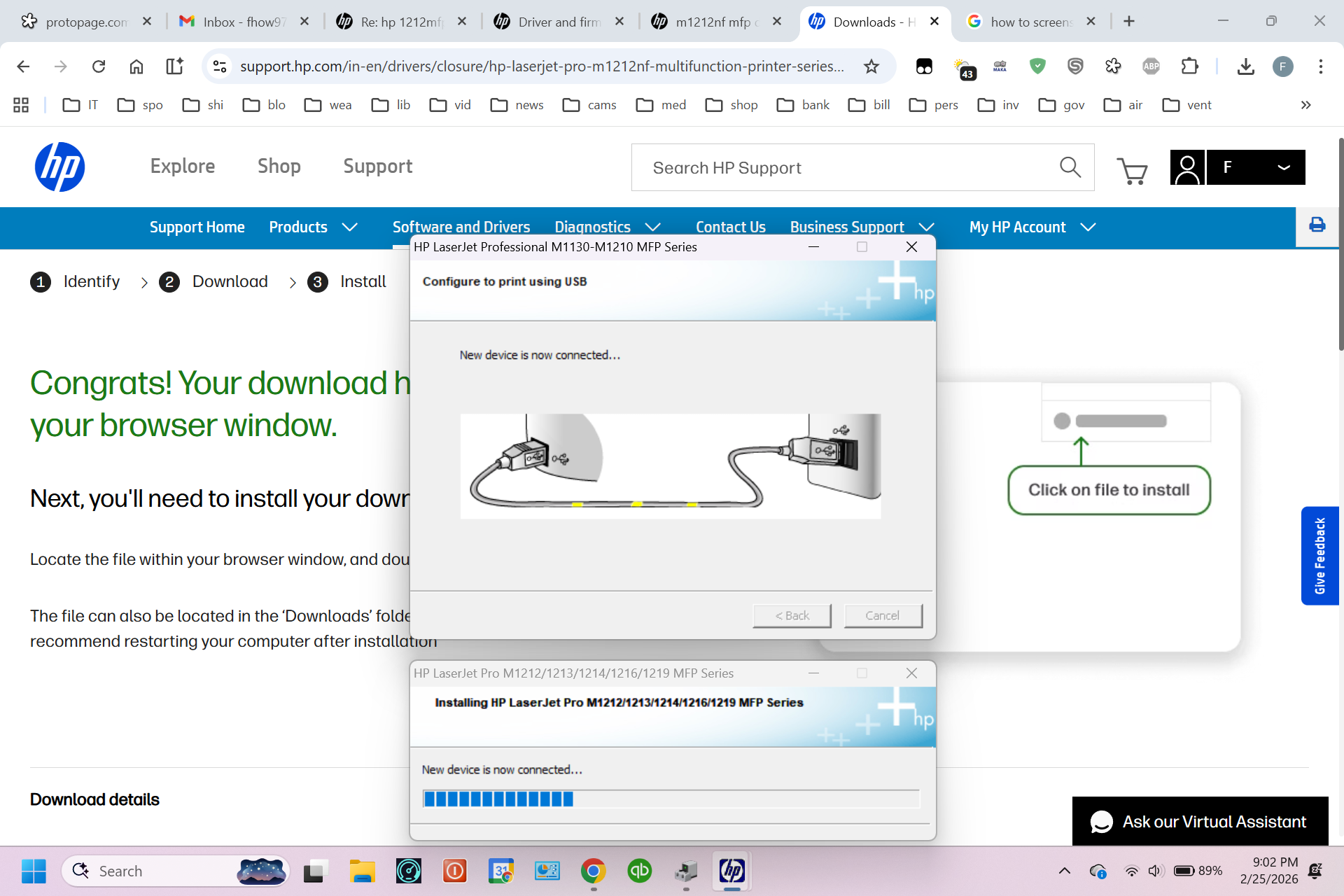This screenshot has height=896, width=1344.
Task: Click the search magnifier in HP Support
Action: point(1070,167)
